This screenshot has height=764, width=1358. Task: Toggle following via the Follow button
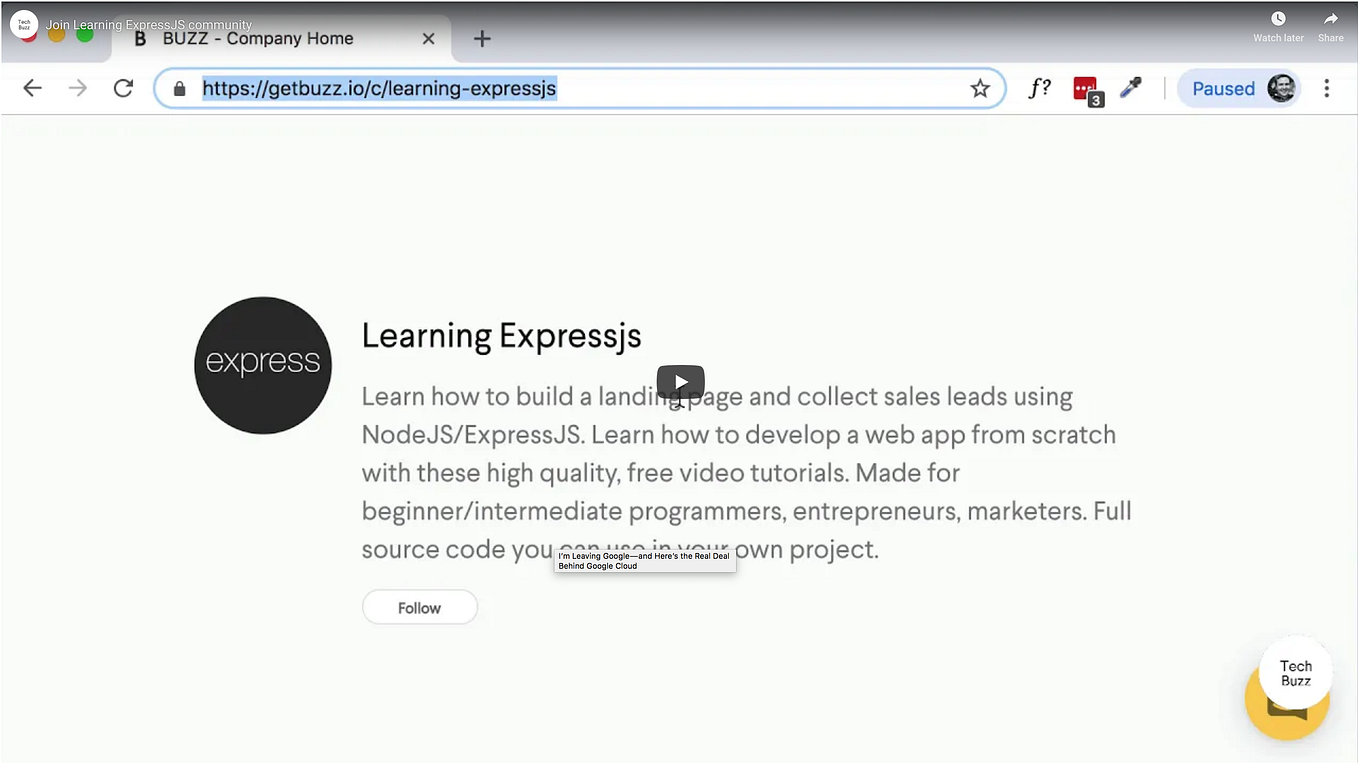pyautogui.click(x=419, y=607)
